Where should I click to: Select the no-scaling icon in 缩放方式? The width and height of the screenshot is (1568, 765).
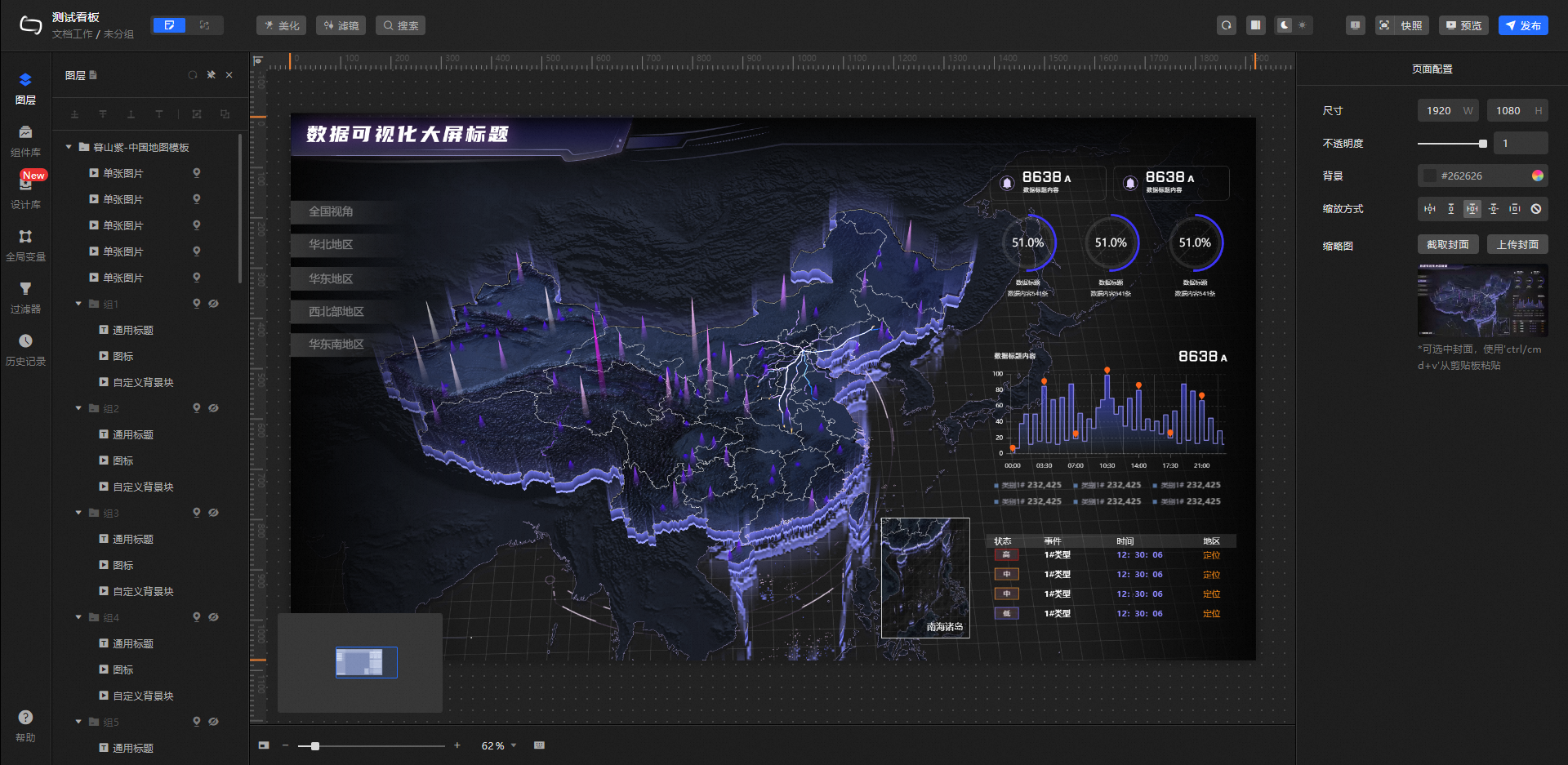(1536, 209)
